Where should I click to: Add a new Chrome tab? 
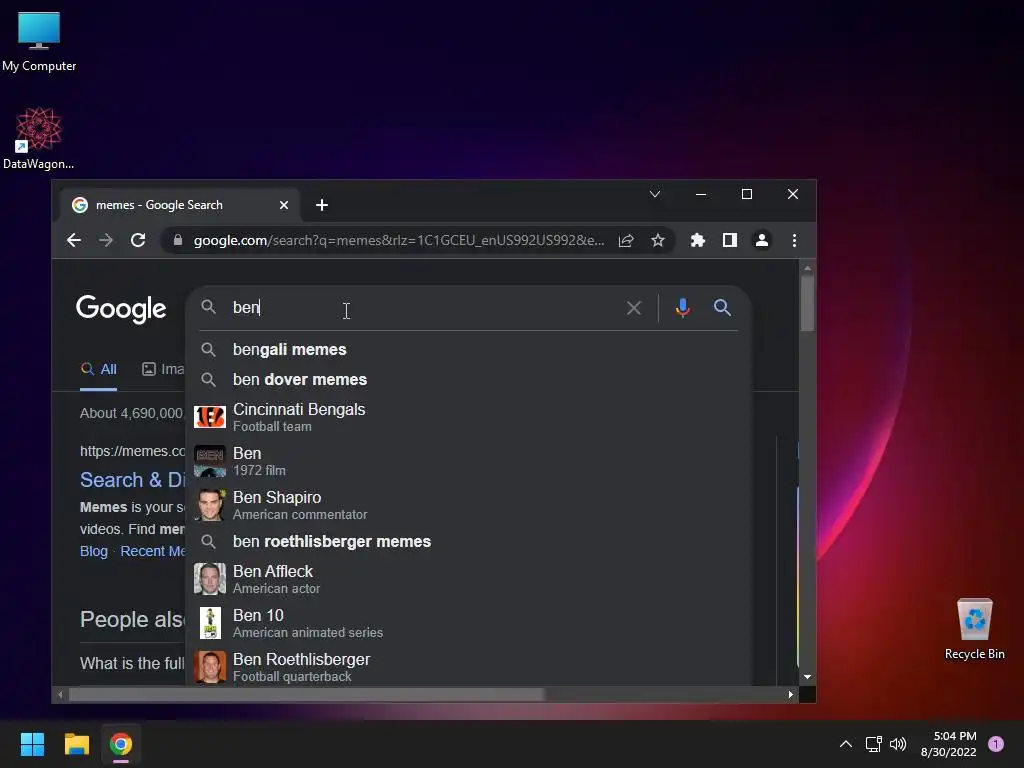click(322, 205)
